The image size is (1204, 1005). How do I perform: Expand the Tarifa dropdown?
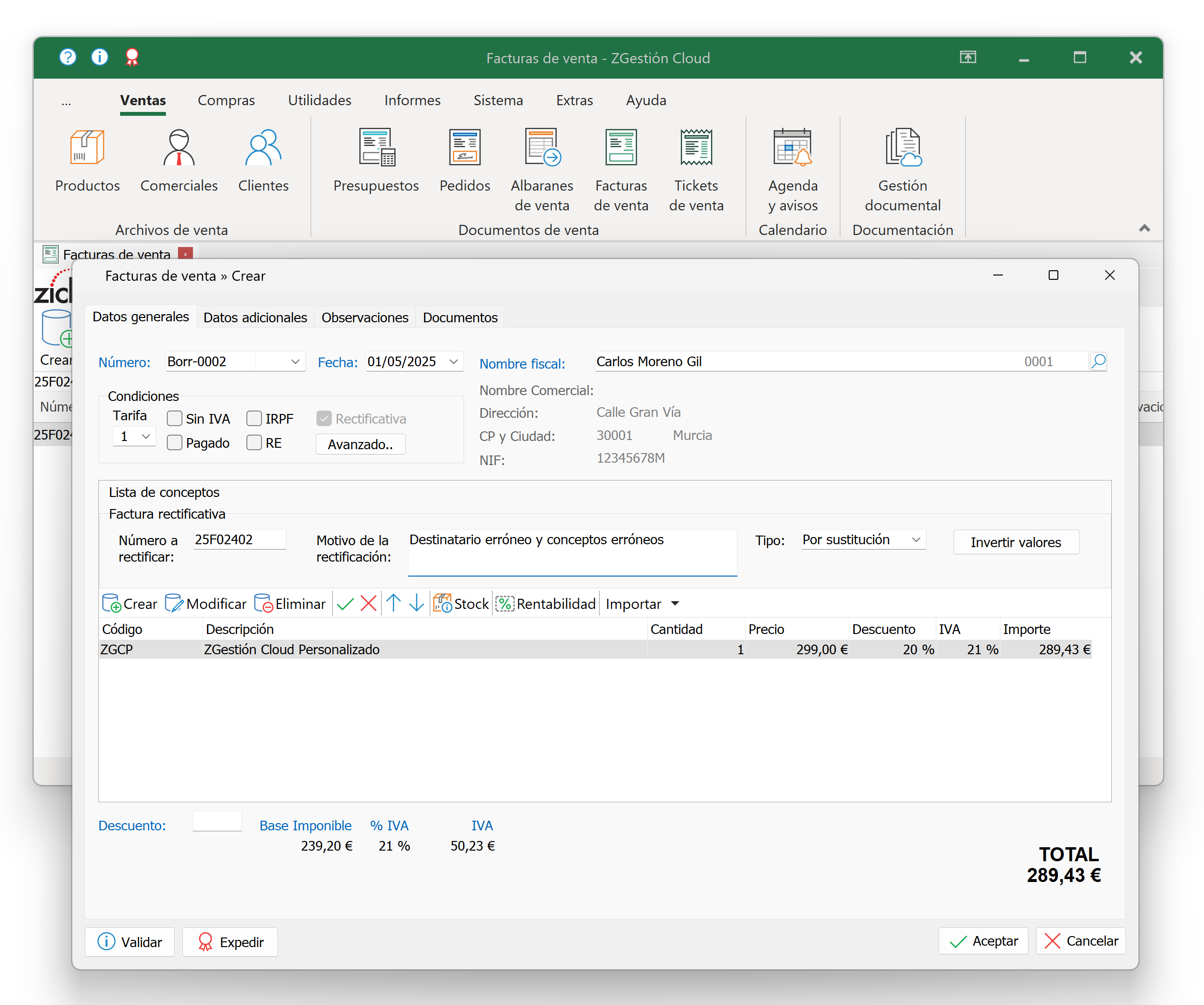(146, 436)
